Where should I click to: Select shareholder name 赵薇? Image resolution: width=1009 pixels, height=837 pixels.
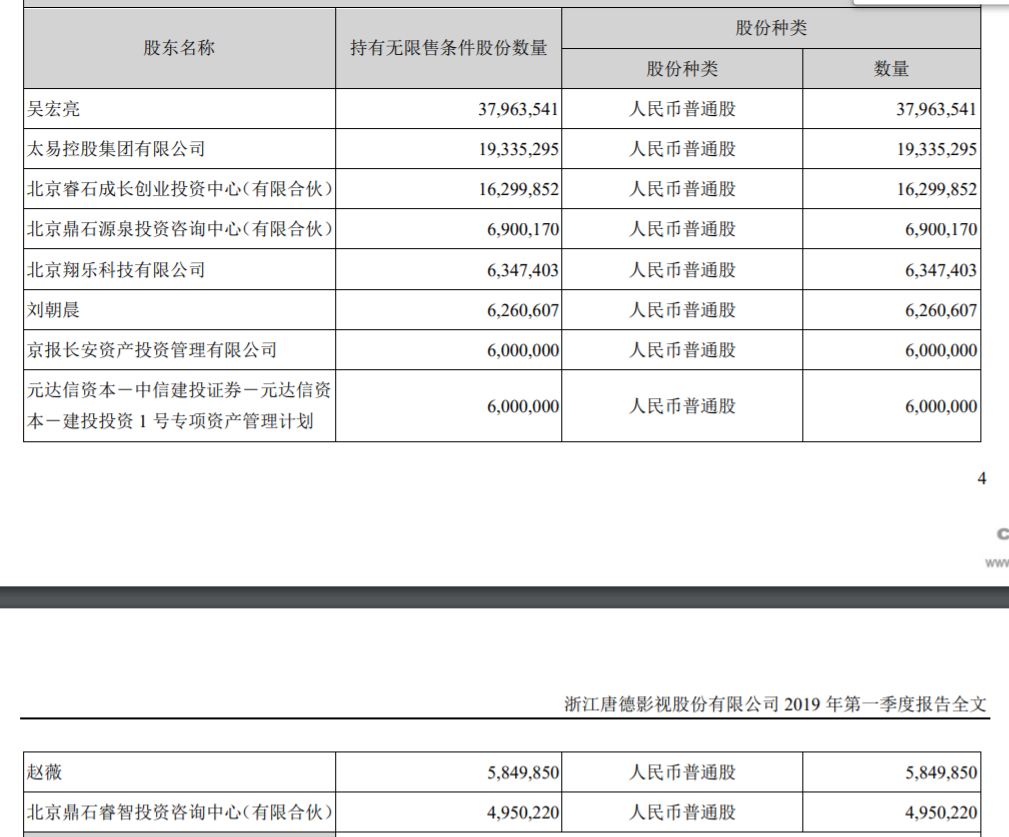[x=44, y=772]
